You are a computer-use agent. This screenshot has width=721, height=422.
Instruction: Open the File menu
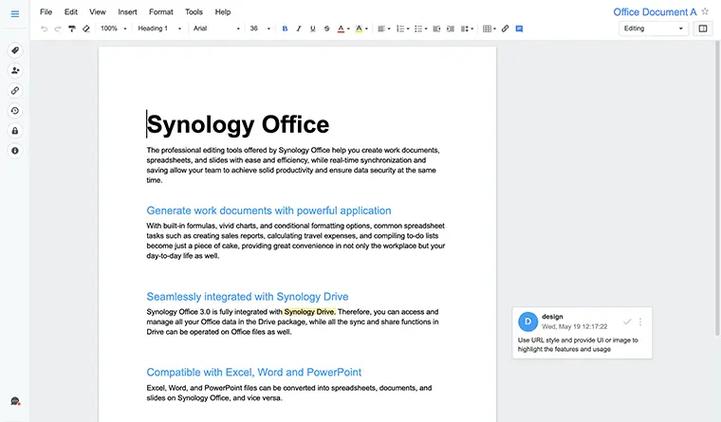coord(46,12)
